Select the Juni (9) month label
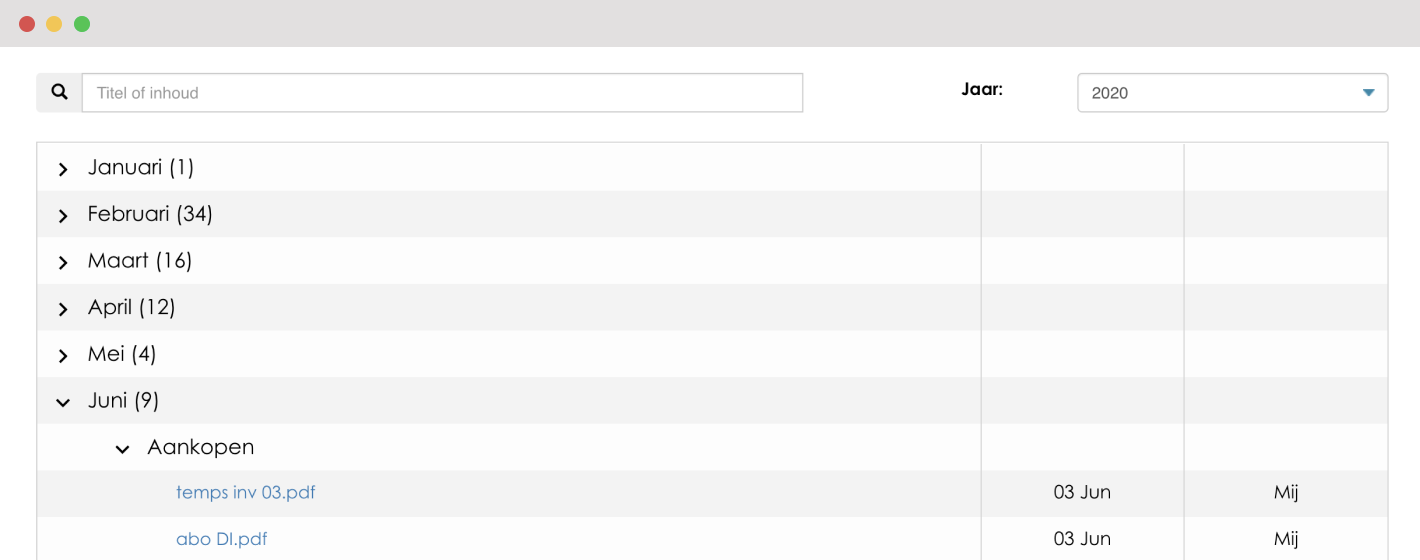The width and height of the screenshot is (1420, 560). pos(123,400)
